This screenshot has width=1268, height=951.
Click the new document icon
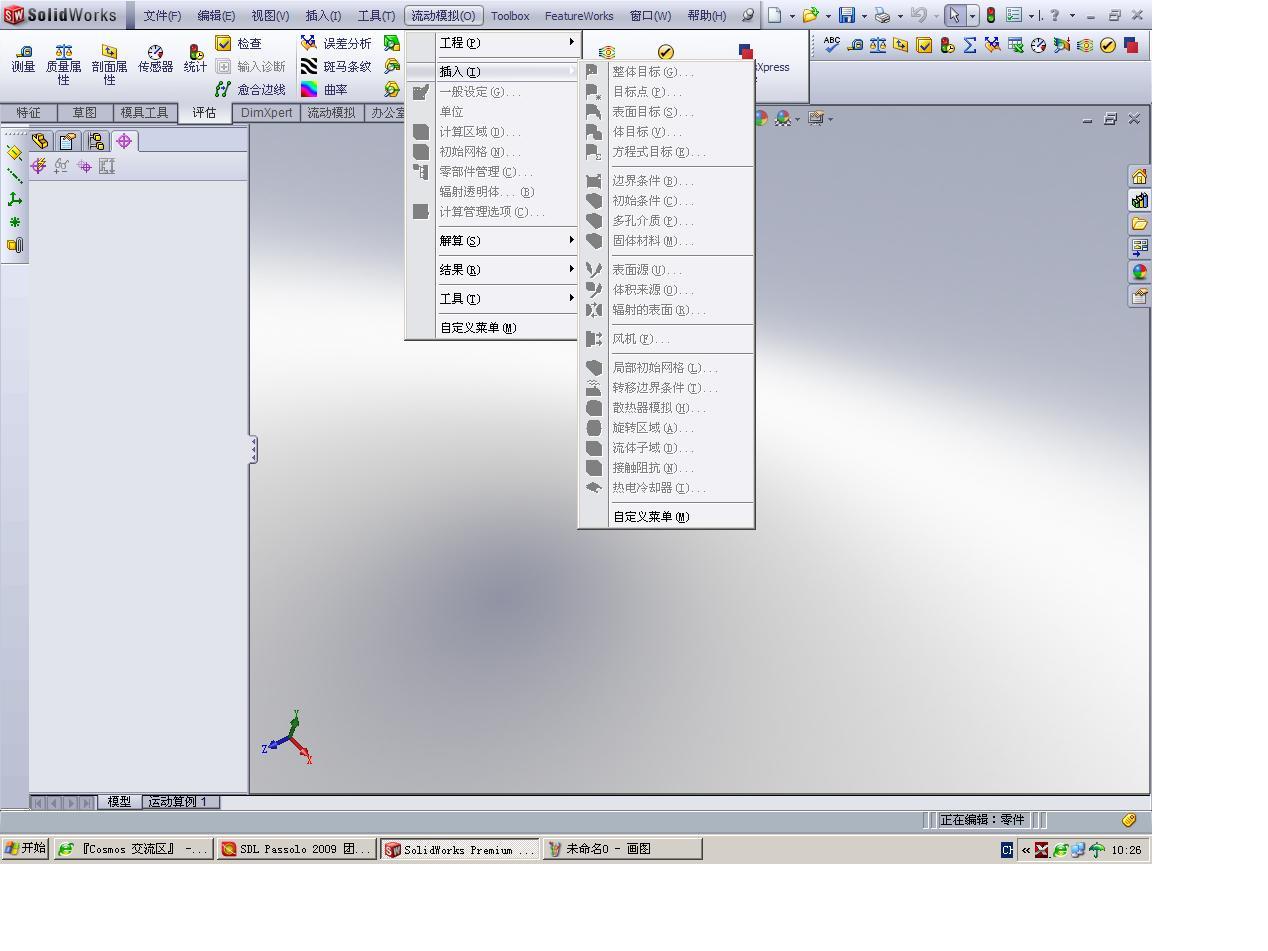tap(774, 15)
